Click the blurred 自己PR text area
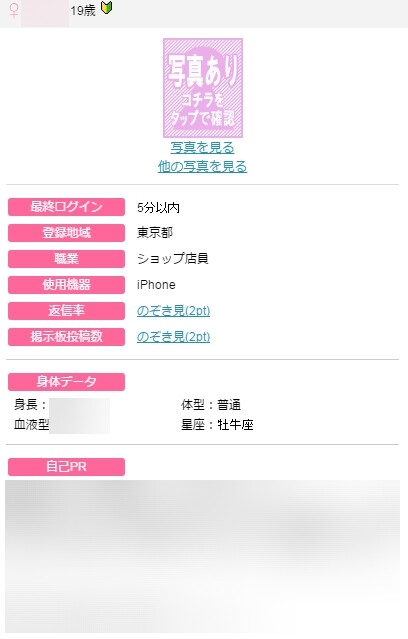The height and width of the screenshot is (639, 408). tap(203, 556)
